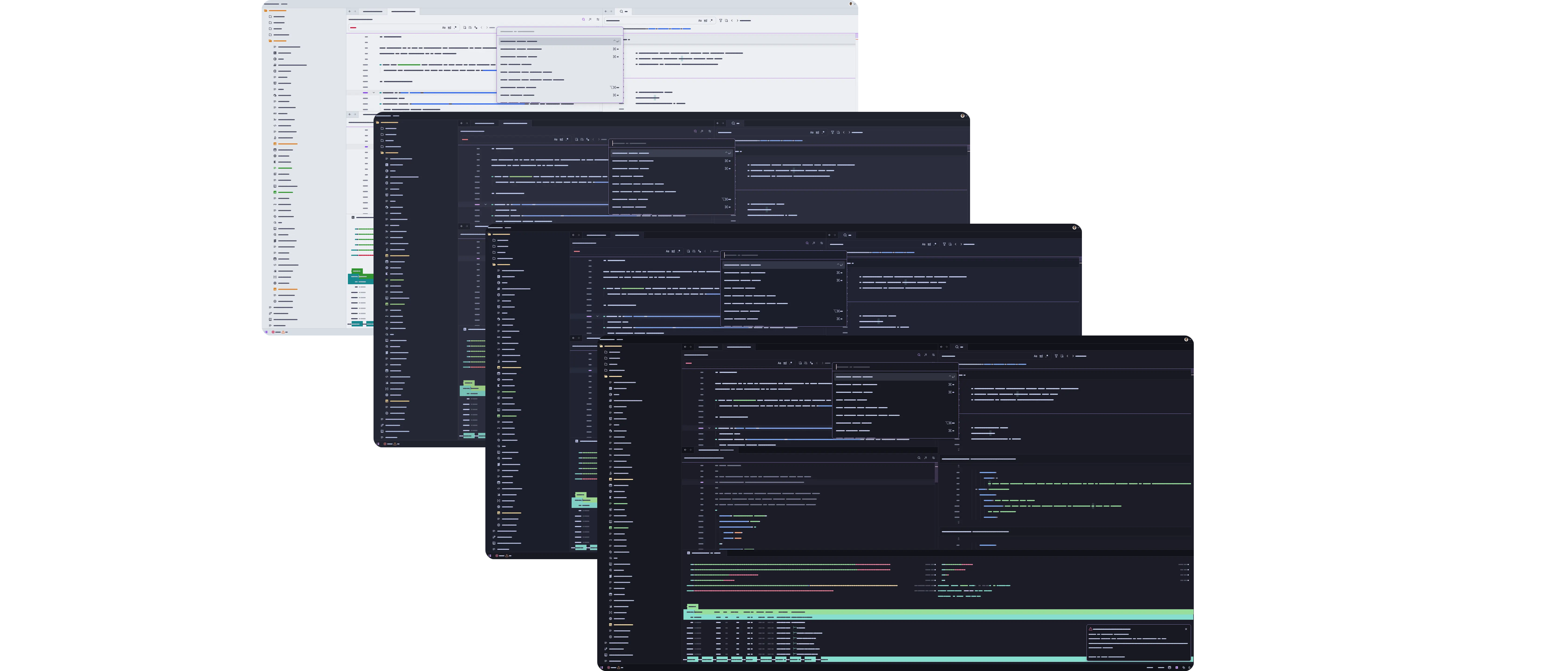Viewport: 1568px width, 671px height.
Task: Click notification bell icon in bottom status bar
Action: point(1189,667)
